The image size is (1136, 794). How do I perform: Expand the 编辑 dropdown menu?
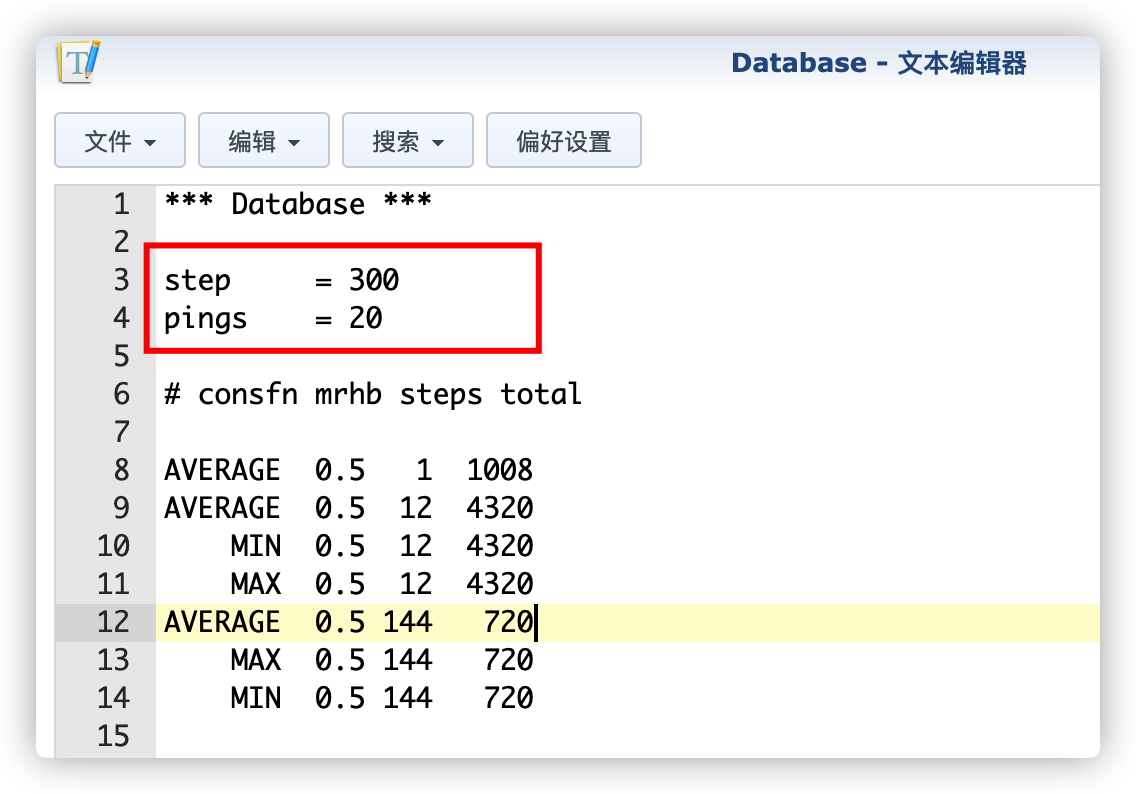[264, 141]
